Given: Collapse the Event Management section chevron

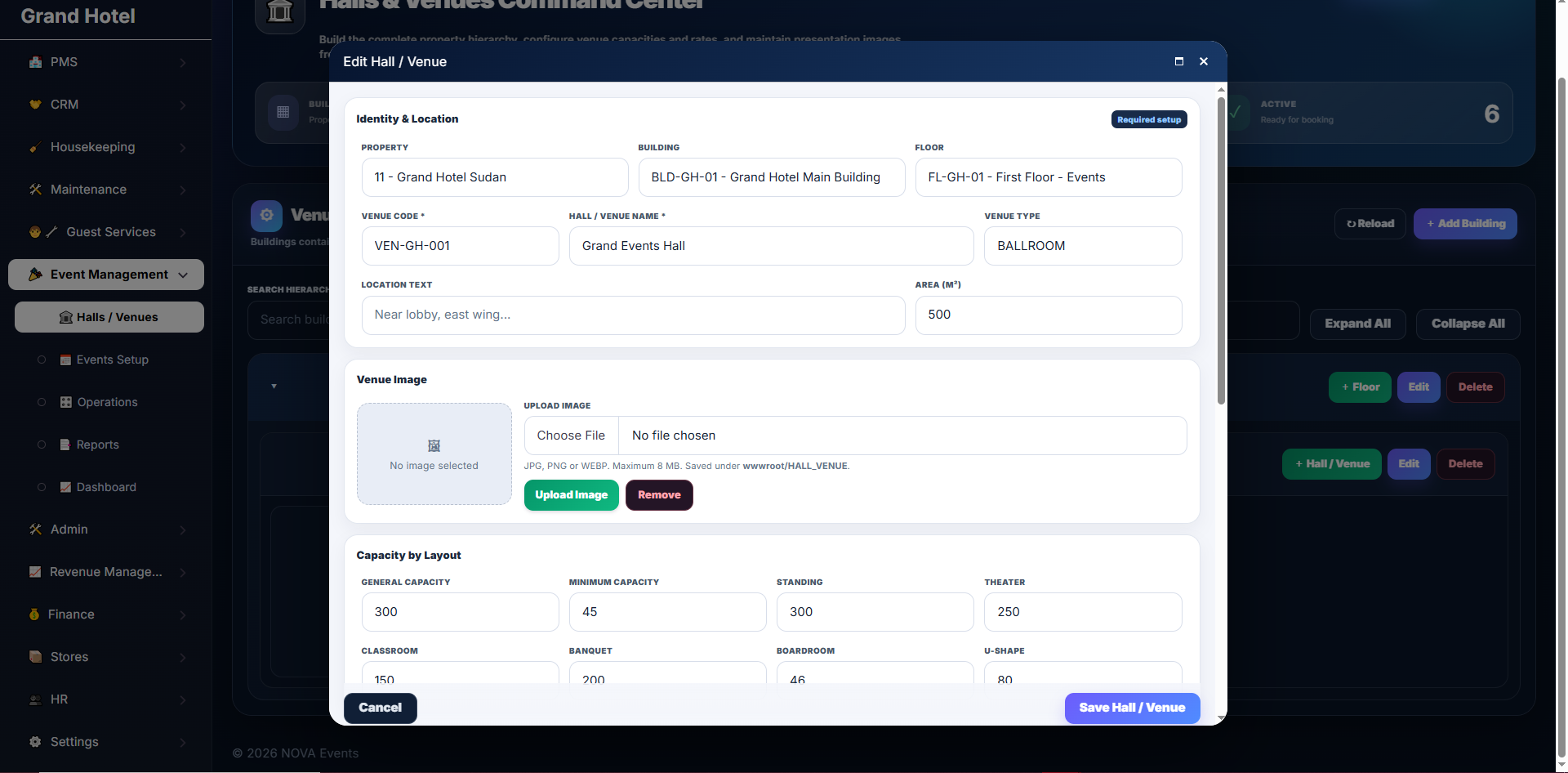Looking at the screenshot, I should coord(183,275).
